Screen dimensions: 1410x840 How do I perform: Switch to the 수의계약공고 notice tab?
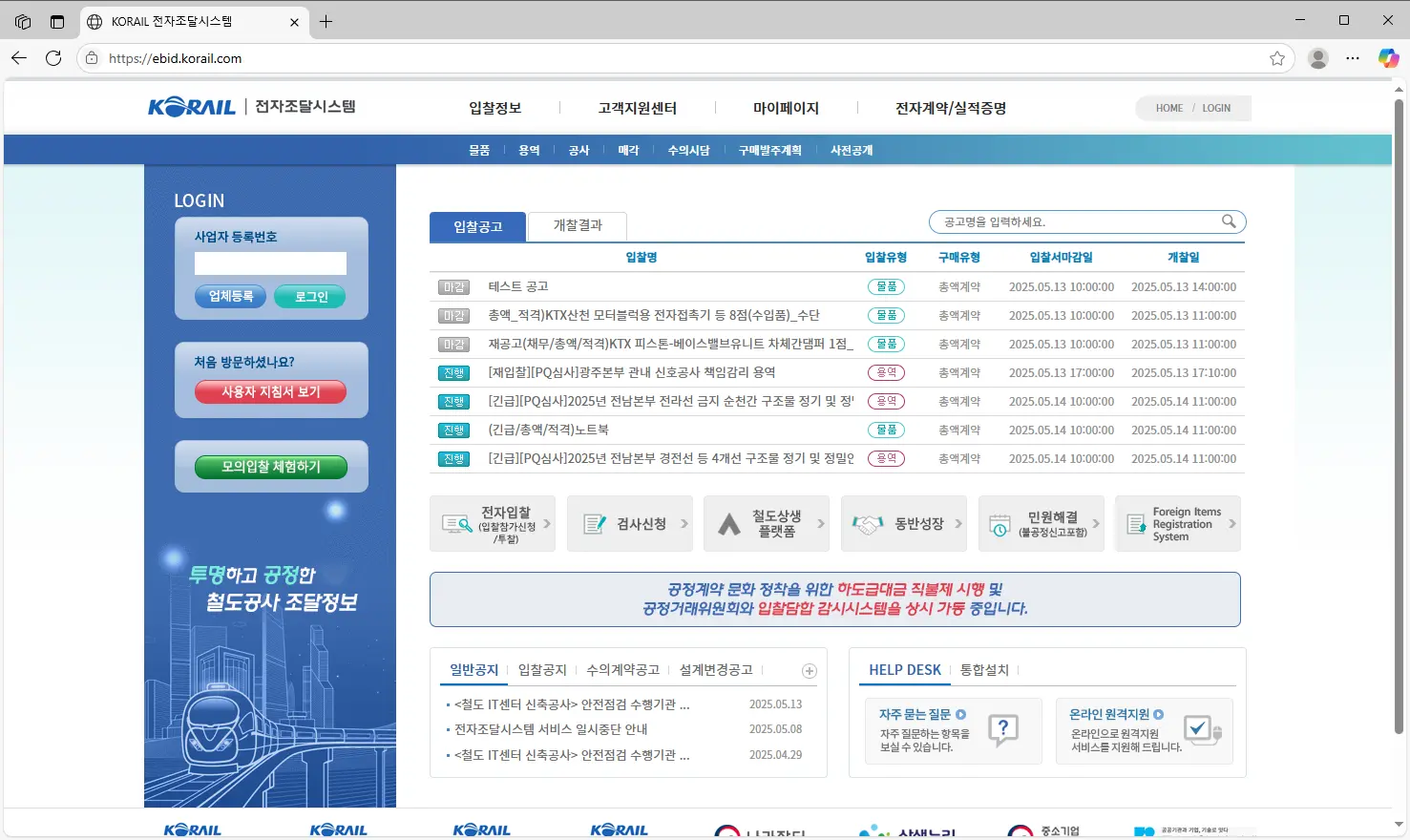click(622, 670)
